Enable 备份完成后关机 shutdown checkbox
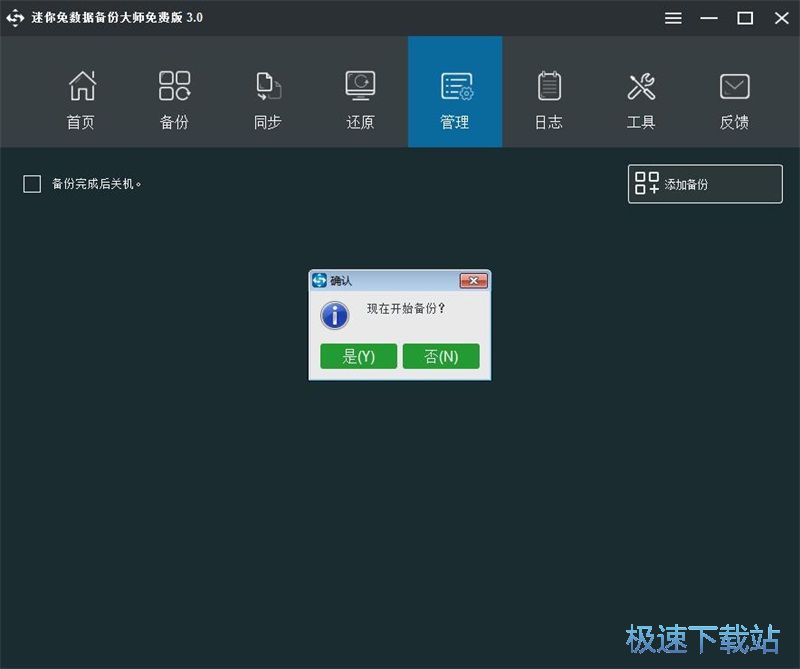800x669 pixels. pos(32,184)
